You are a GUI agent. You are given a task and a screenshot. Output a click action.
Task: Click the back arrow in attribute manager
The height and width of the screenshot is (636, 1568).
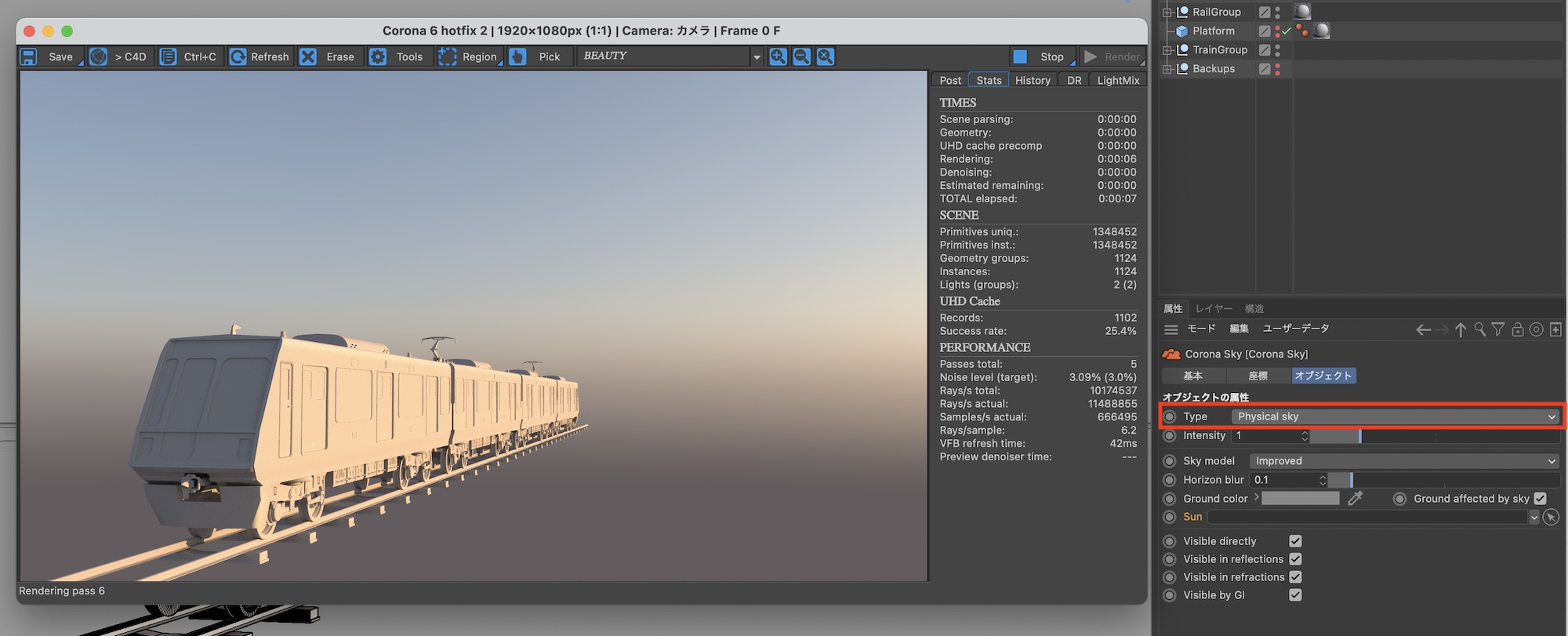click(1423, 329)
